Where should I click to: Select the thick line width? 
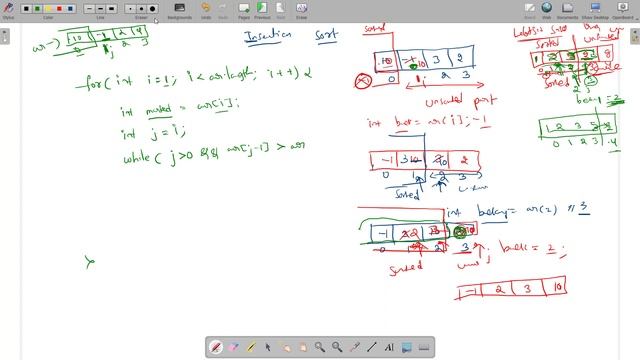tap(111, 8)
